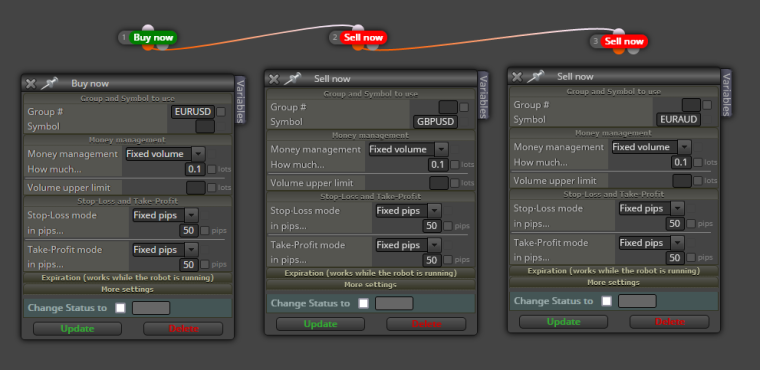Open Take-Profit mode dropdown in Buy now panel
Viewport: 760px width, 370px height.
coord(165,250)
